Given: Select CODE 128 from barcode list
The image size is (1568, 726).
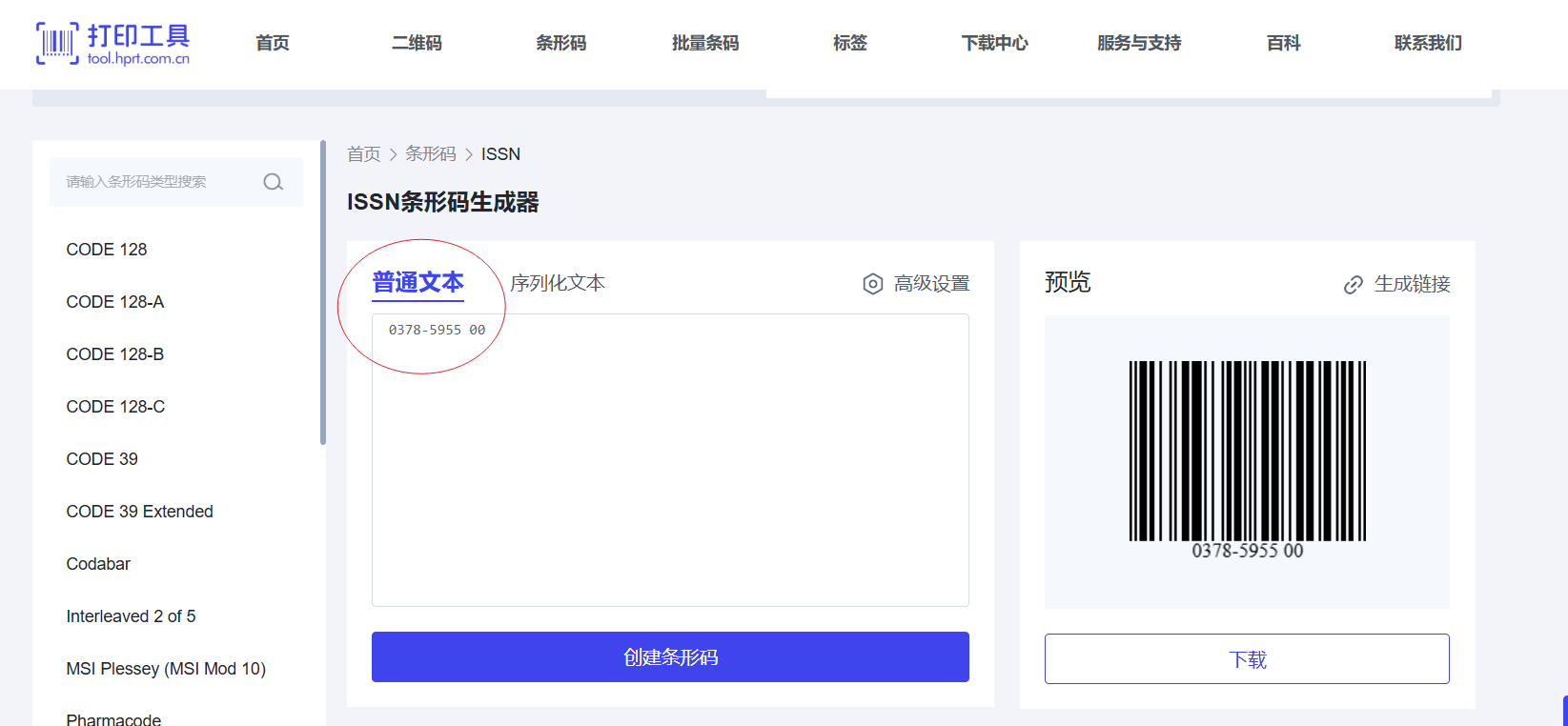Looking at the screenshot, I should [x=107, y=250].
